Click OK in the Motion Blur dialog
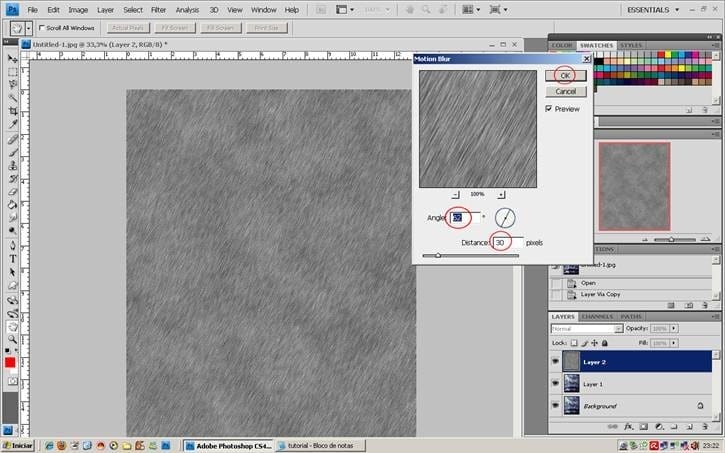725x453 pixels. click(x=565, y=76)
